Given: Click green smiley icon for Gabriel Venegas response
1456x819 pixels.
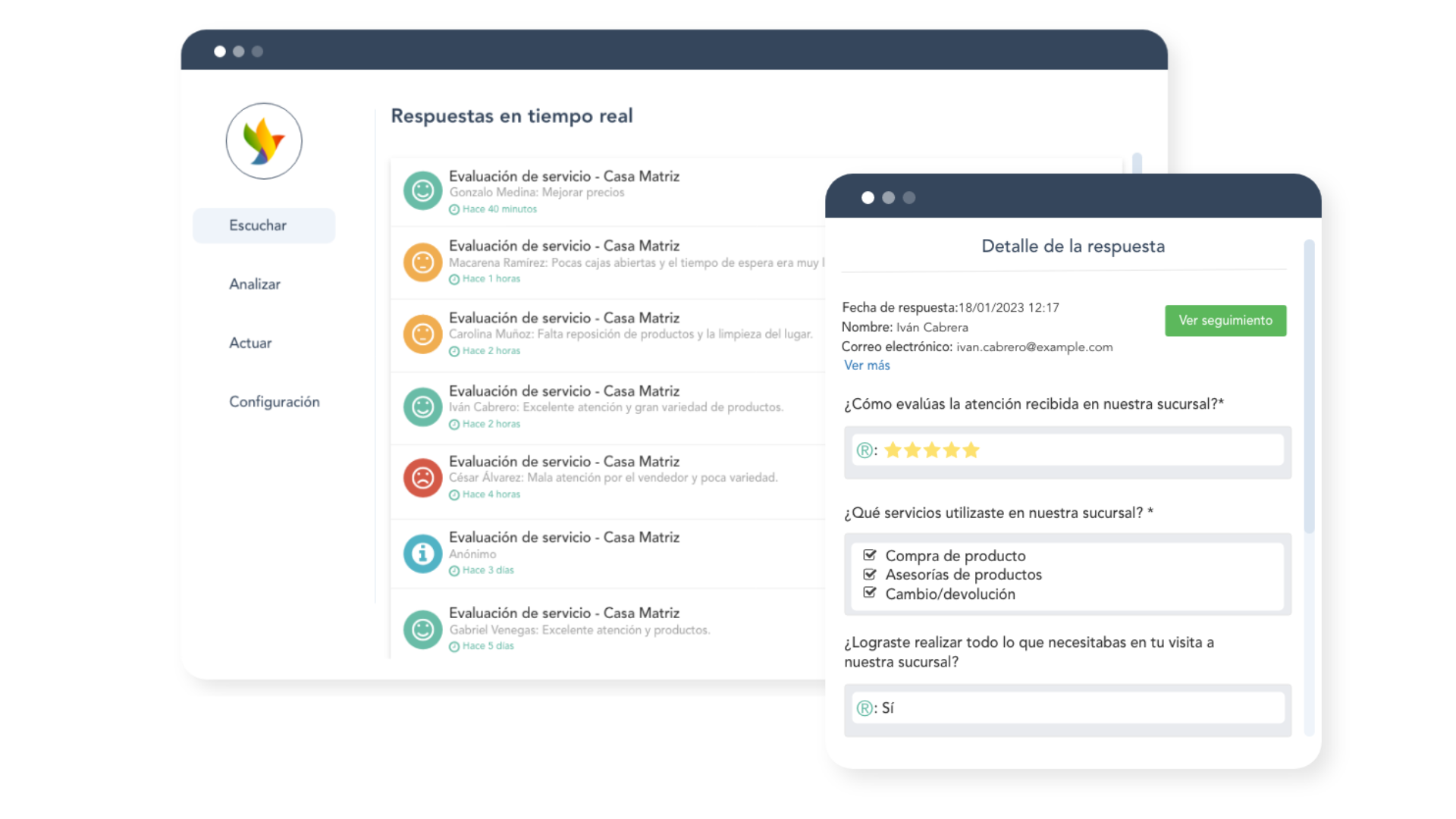Looking at the screenshot, I should [422, 629].
